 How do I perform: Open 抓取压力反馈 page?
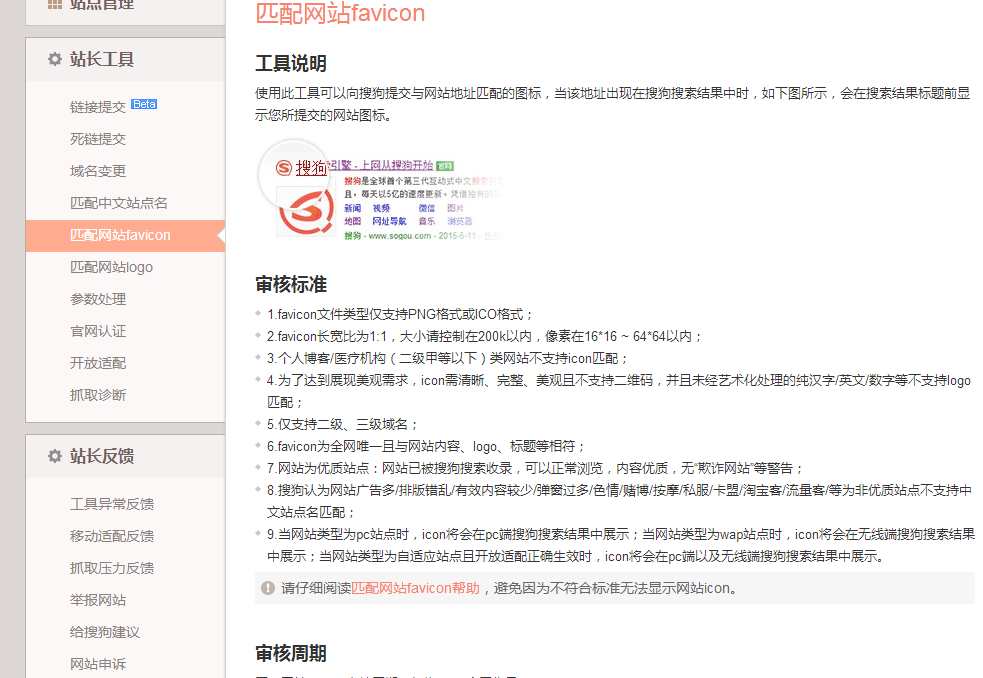(x=112, y=568)
